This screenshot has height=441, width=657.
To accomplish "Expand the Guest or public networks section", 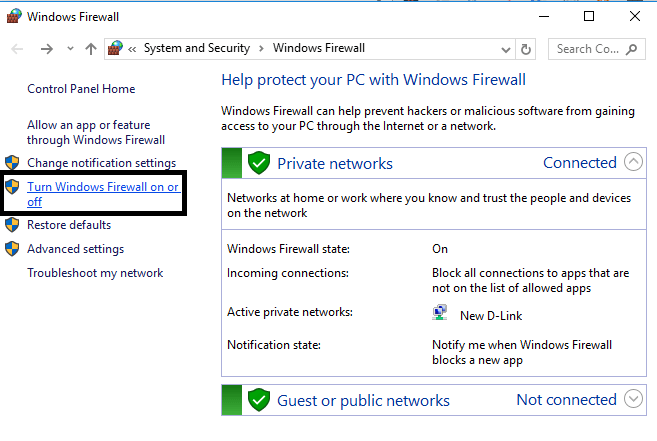I will pos(633,399).
